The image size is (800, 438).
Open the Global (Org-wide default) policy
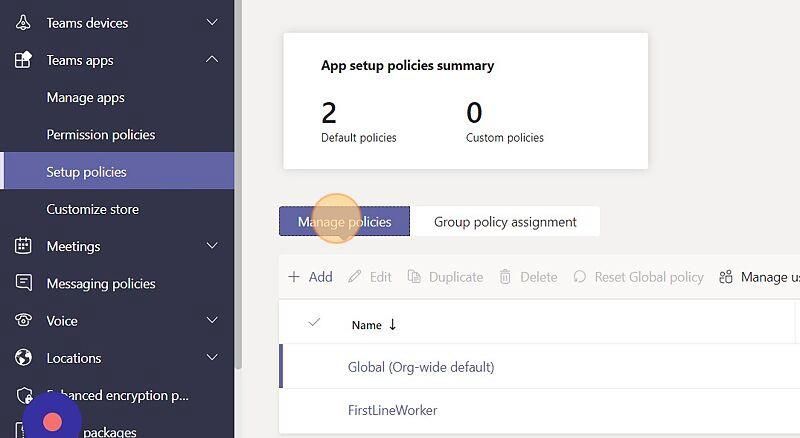421,367
